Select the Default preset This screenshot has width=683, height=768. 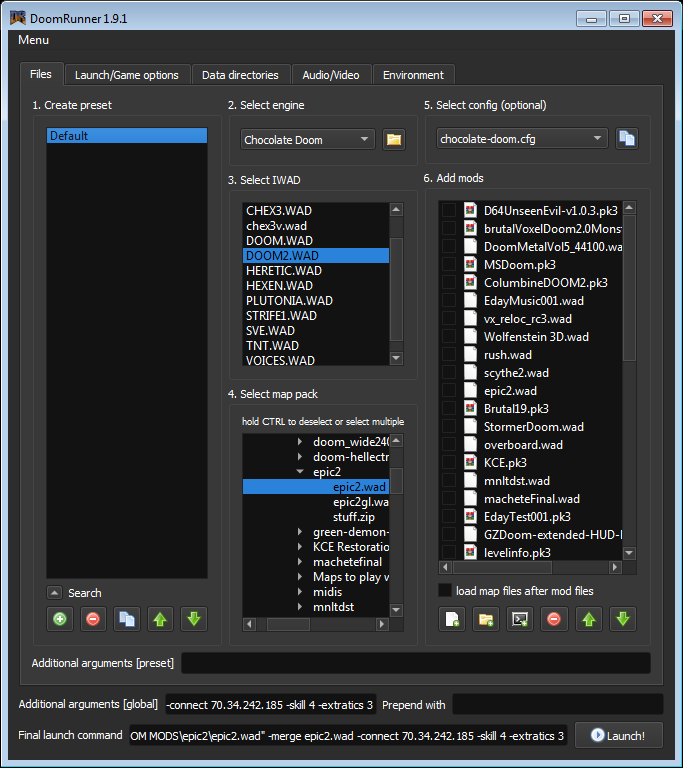pos(127,136)
